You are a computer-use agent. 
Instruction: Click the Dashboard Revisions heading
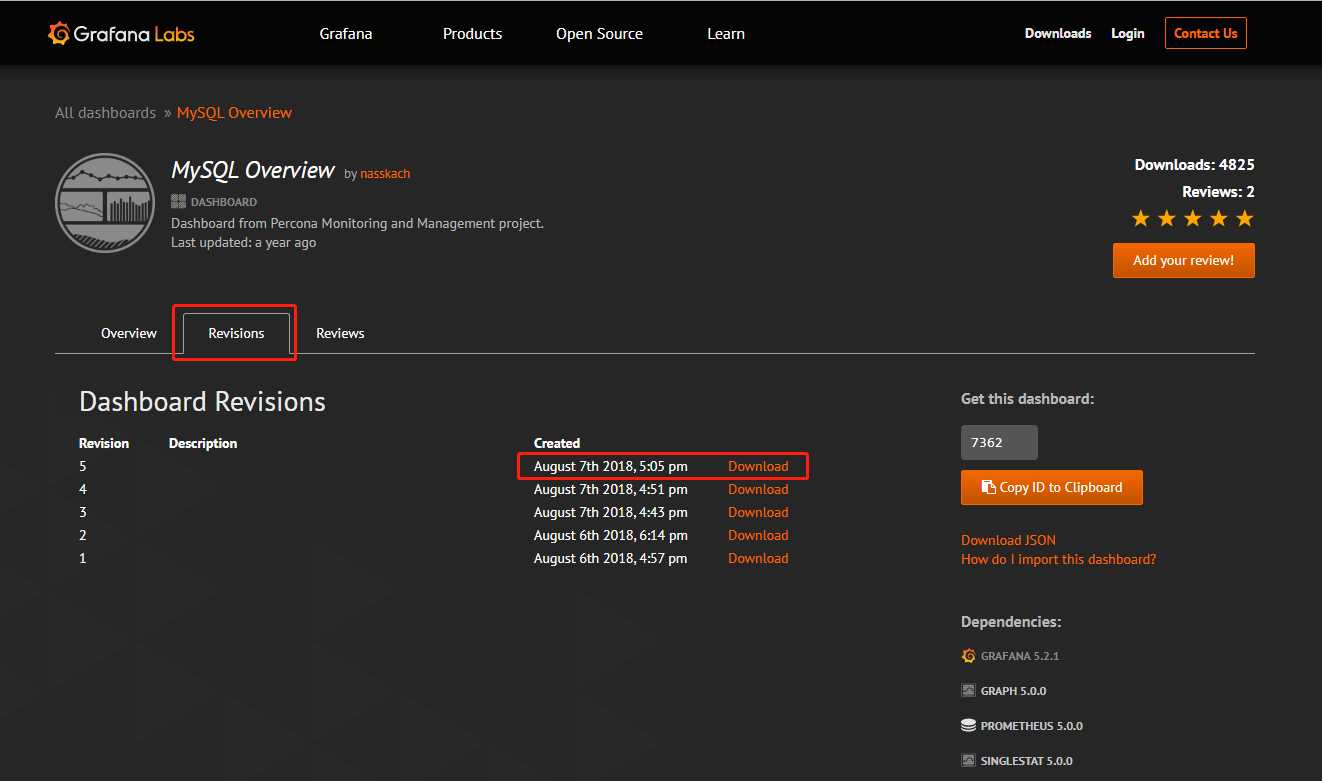point(202,402)
